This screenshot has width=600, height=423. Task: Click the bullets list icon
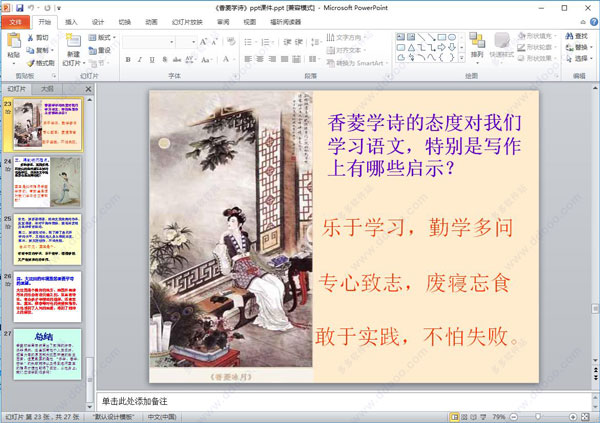click(249, 42)
